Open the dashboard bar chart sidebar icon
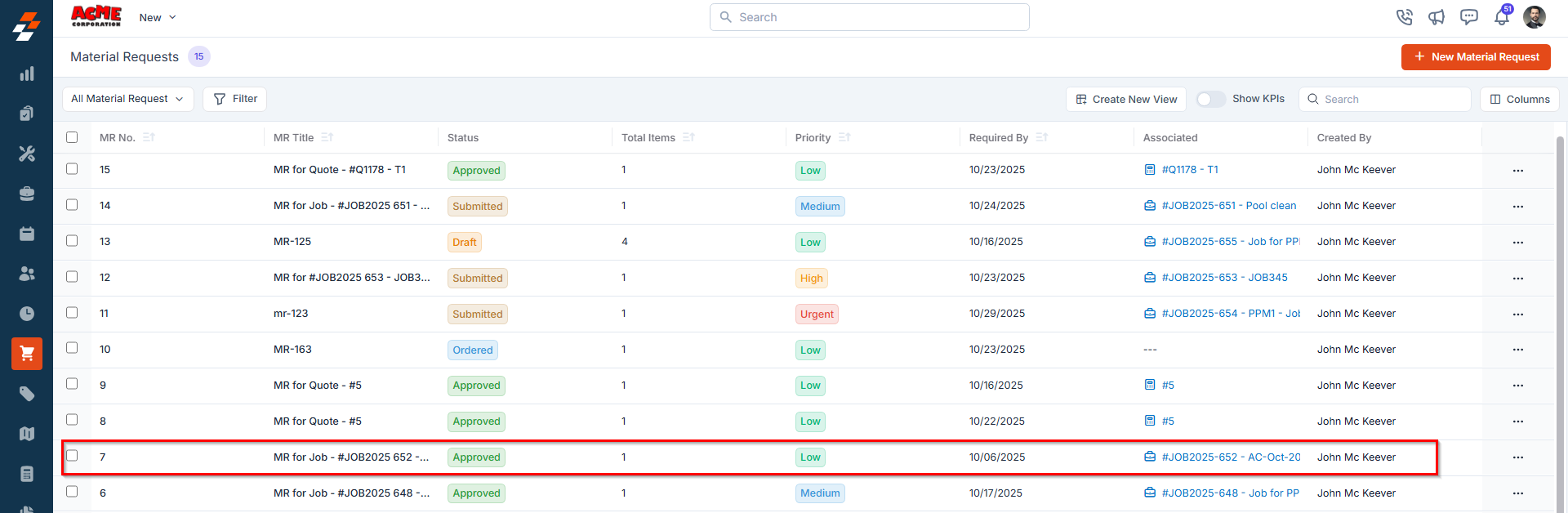The width and height of the screenshot is (1568, 513). [27, 74]
